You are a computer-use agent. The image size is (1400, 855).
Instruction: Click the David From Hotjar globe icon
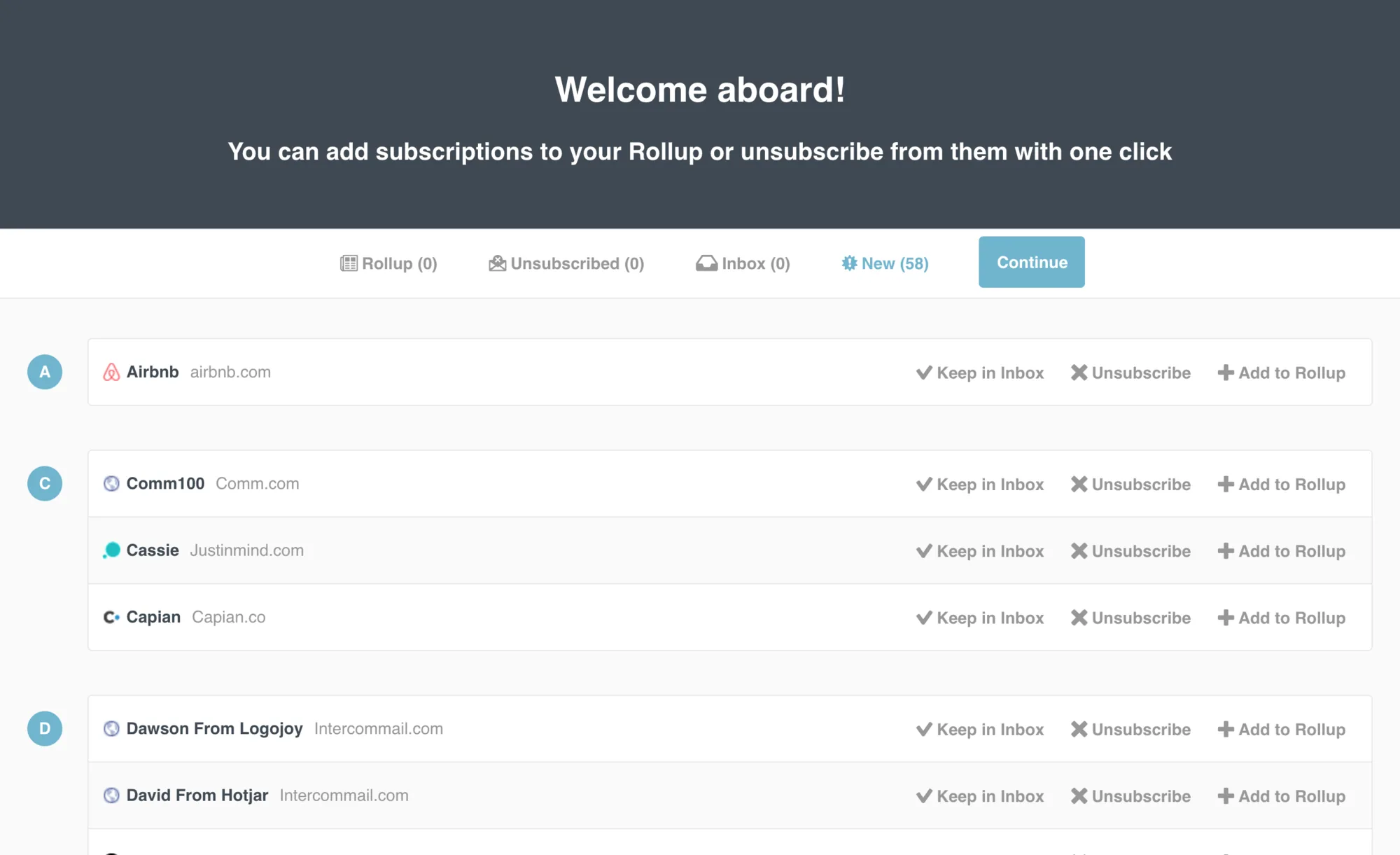click(111, 795)
